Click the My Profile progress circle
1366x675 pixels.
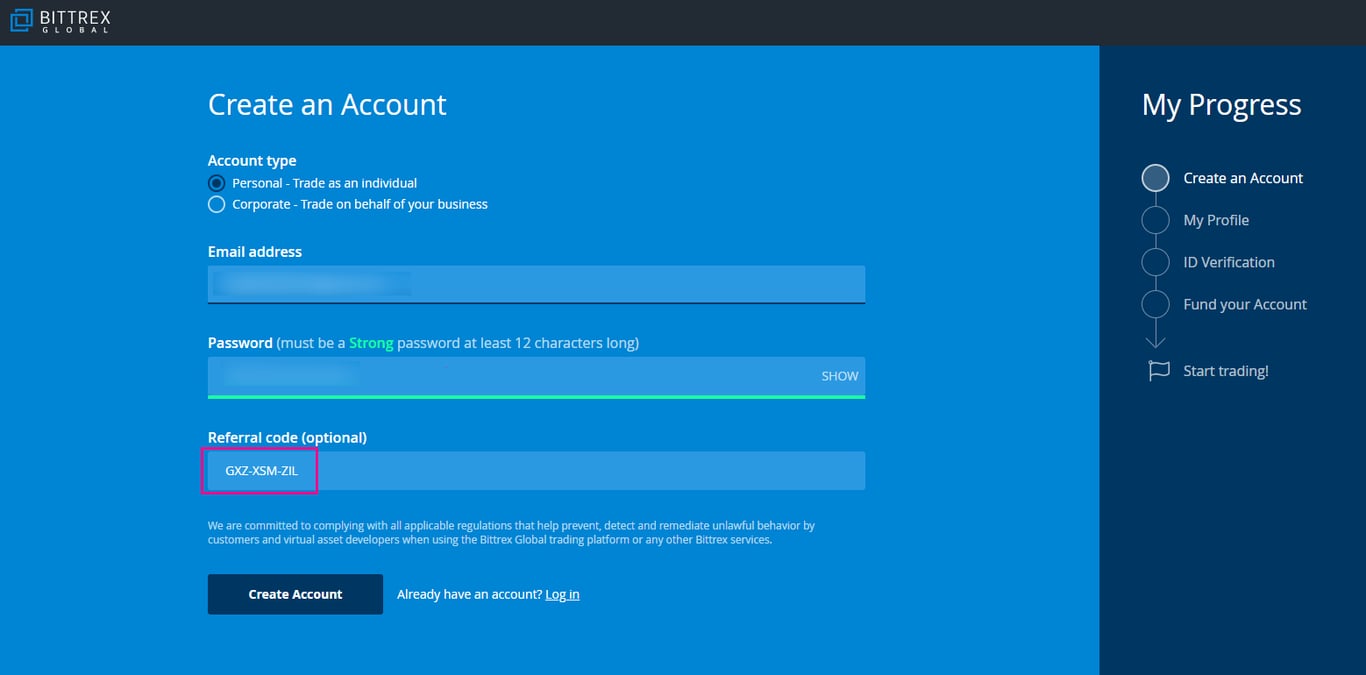tap(1155, 219)
